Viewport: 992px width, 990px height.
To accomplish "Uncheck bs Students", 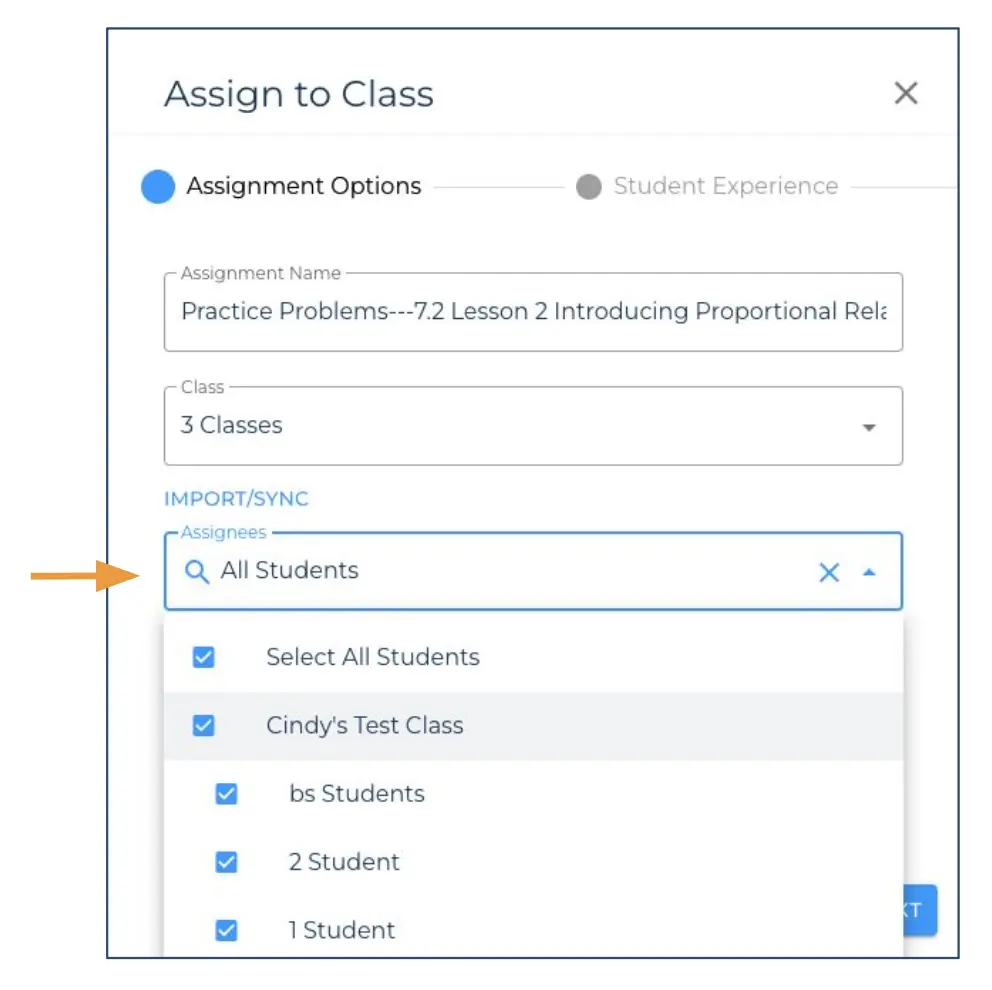I will [226, 793].
